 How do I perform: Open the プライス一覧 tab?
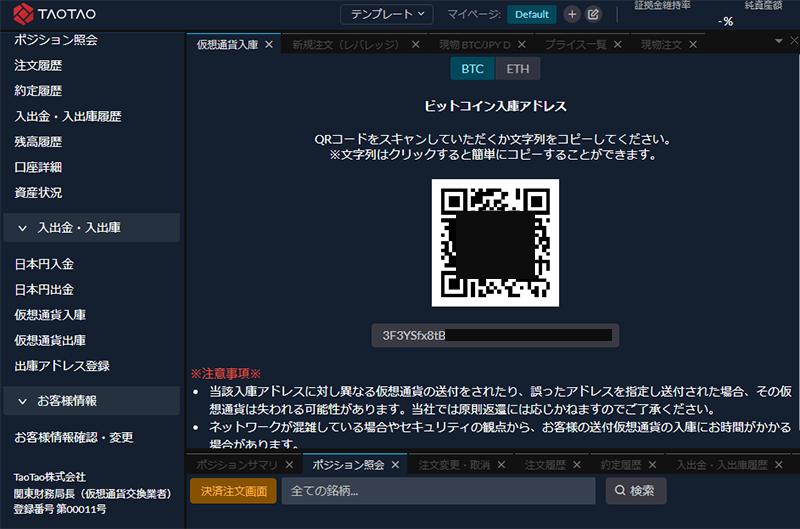click(x=576, y=45)
